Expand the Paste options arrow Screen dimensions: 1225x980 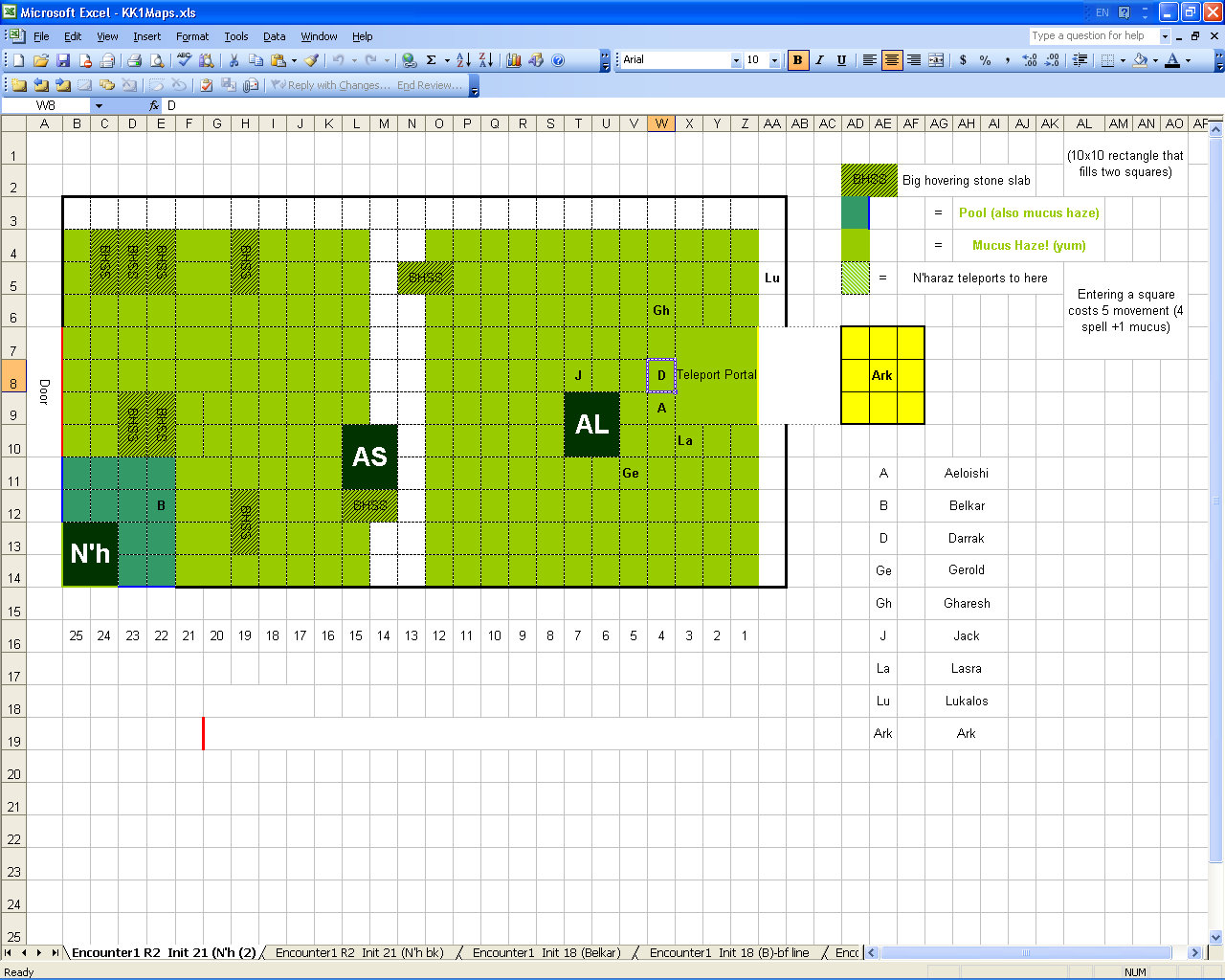[x=294, y=60]
